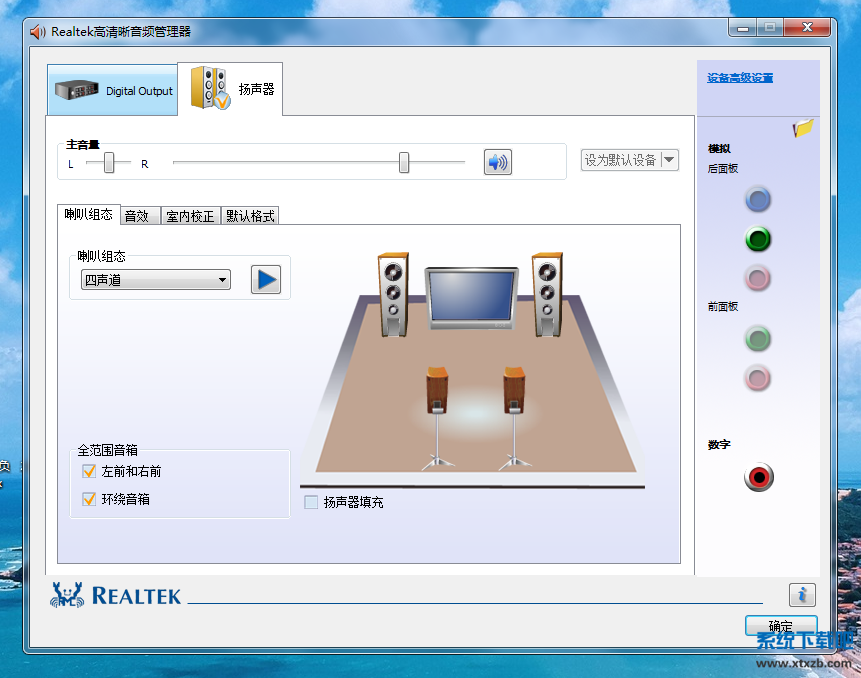The height and width of the screenshot is (678, 861).
Task: Click the pink front panel jack
Action: coord(758,378)
